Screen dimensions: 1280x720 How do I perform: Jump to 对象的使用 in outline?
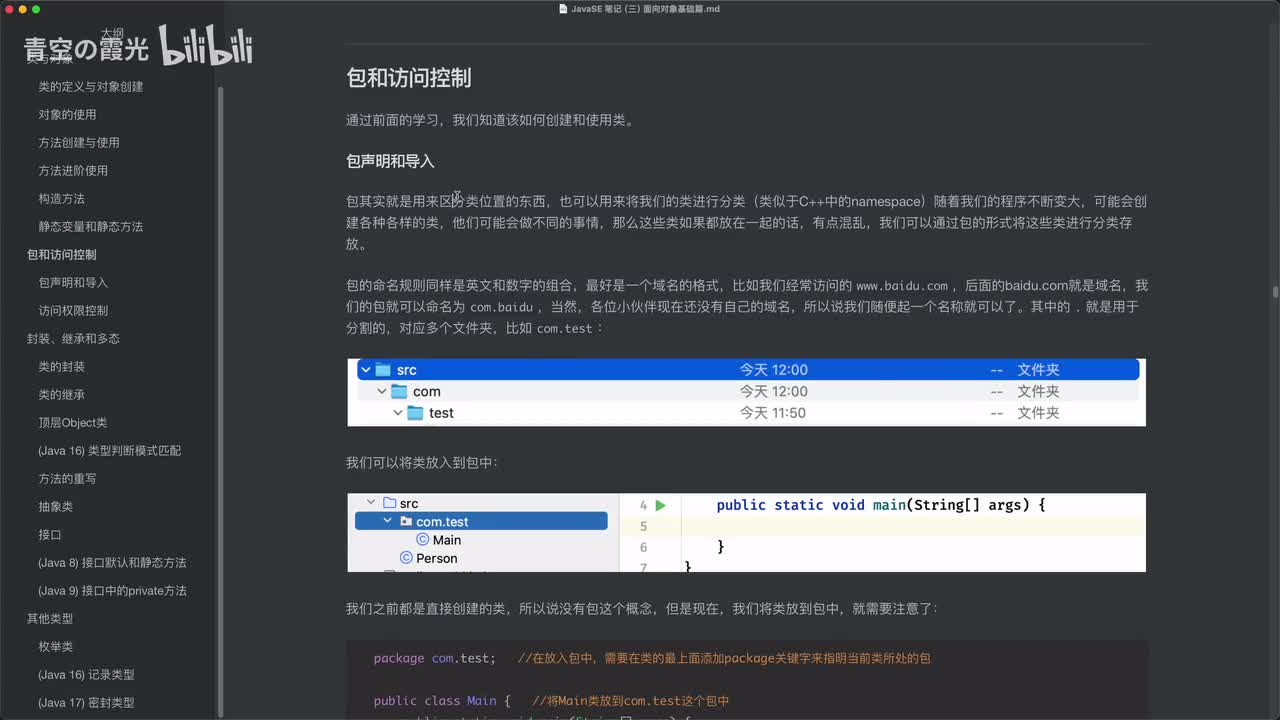[x=67, y=115]
